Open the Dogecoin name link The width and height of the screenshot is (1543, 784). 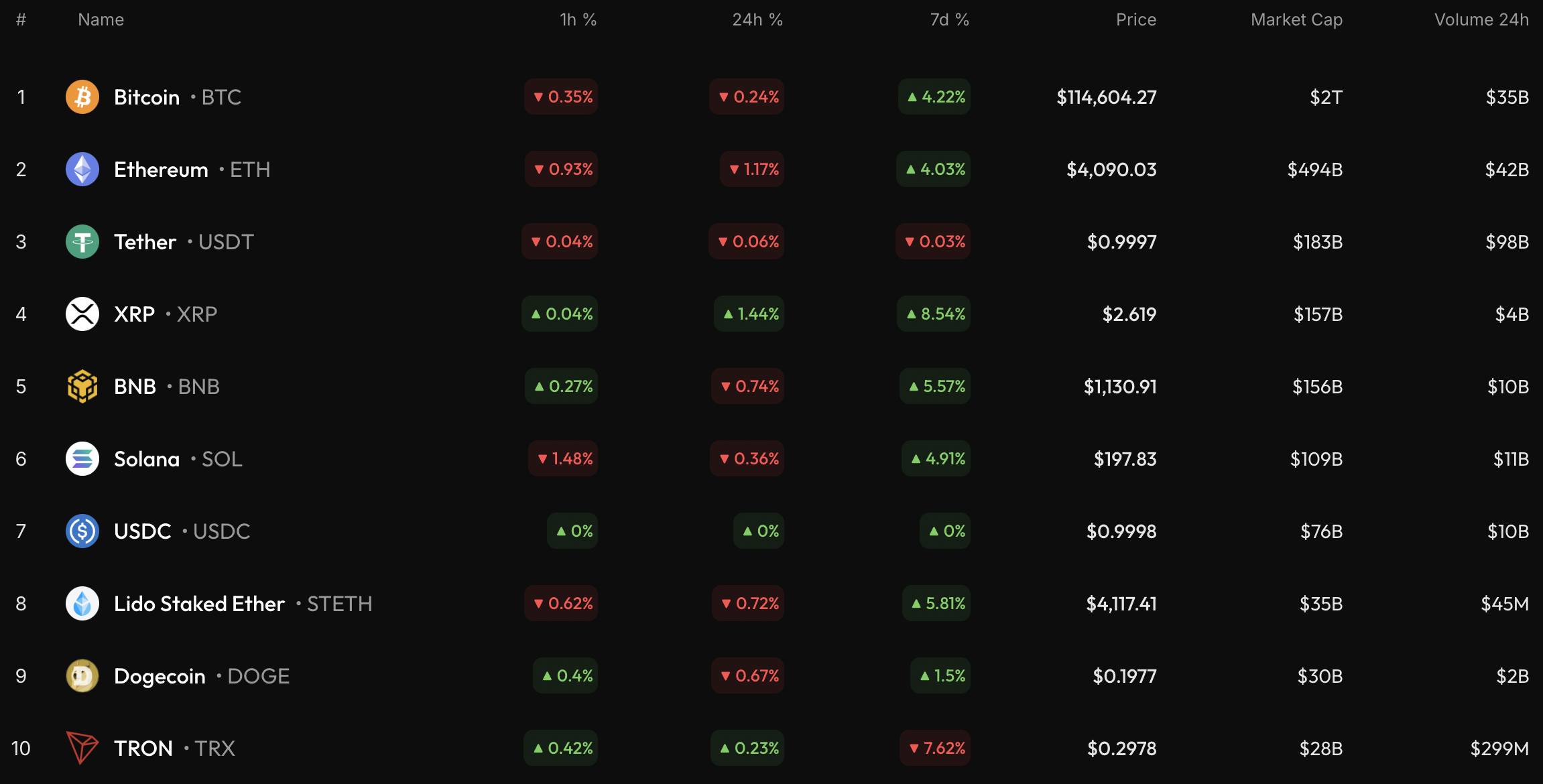[x=160, y=677]
